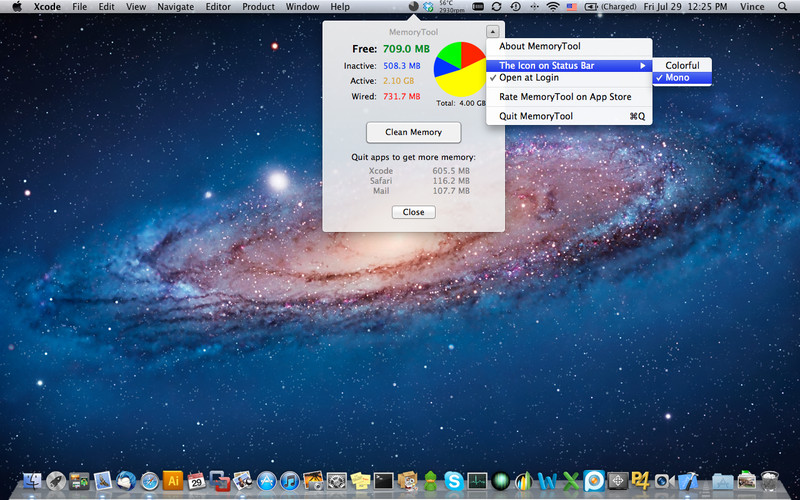Open the Apple menu
This screenshot has width=800, height=500.
point(17,7)
